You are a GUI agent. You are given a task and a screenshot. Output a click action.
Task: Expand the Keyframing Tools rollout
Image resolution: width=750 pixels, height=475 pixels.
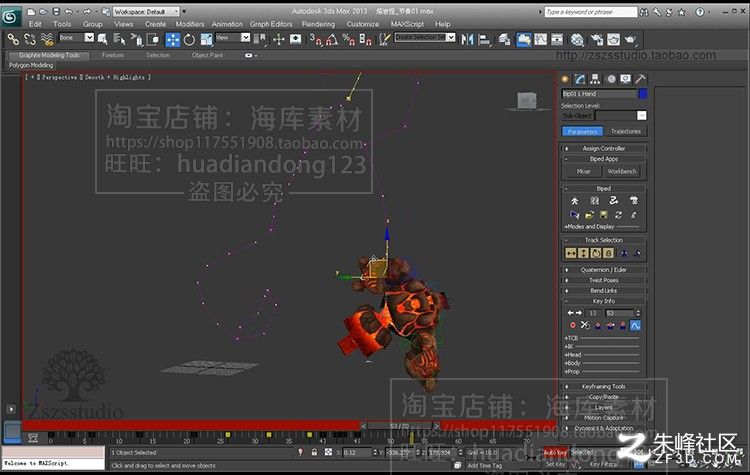pos(604,387)
